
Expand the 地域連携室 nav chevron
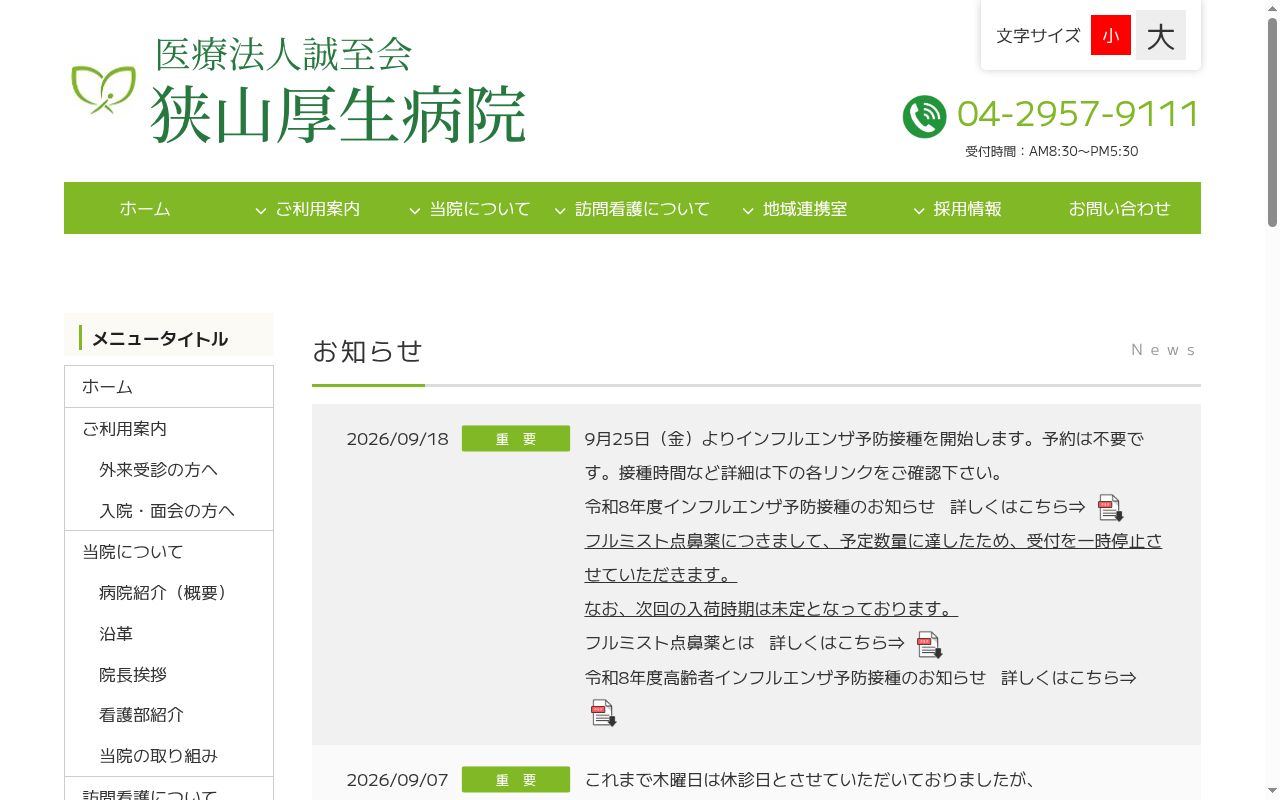(x=748, y=210)
